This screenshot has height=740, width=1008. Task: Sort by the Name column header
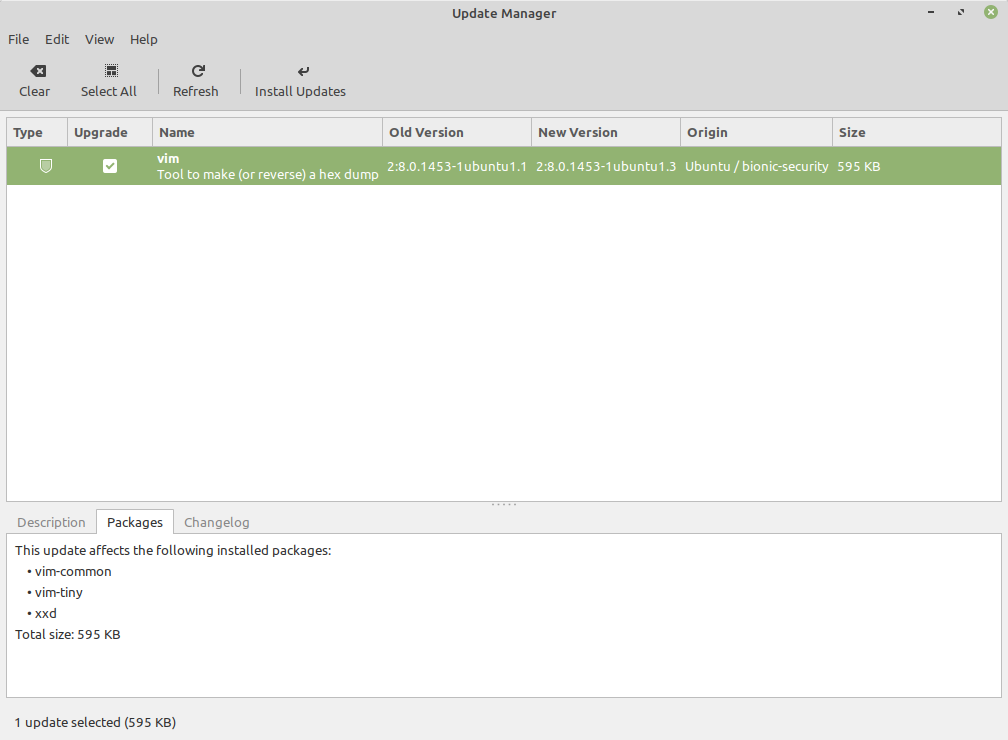[x=267, y=132]
